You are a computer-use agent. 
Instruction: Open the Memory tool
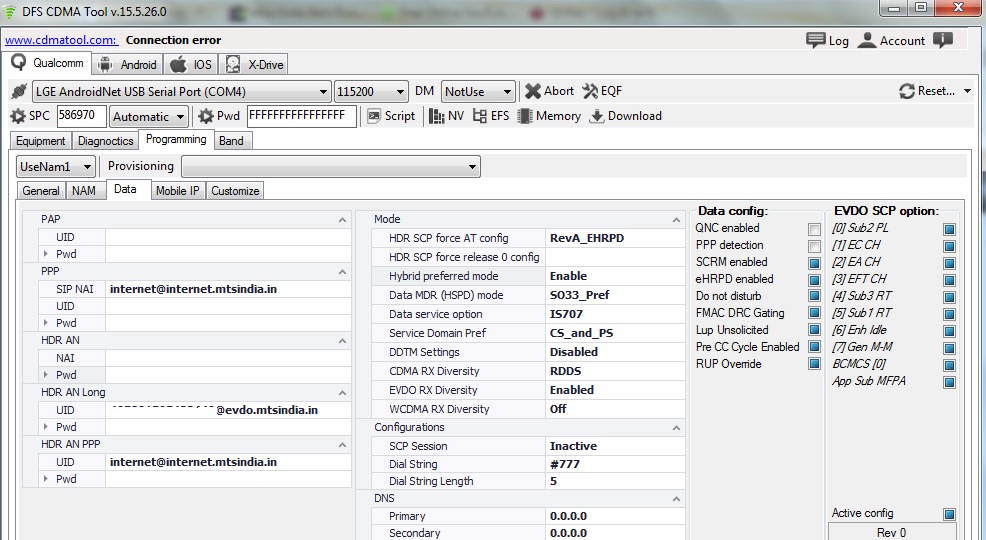(549, 116)
